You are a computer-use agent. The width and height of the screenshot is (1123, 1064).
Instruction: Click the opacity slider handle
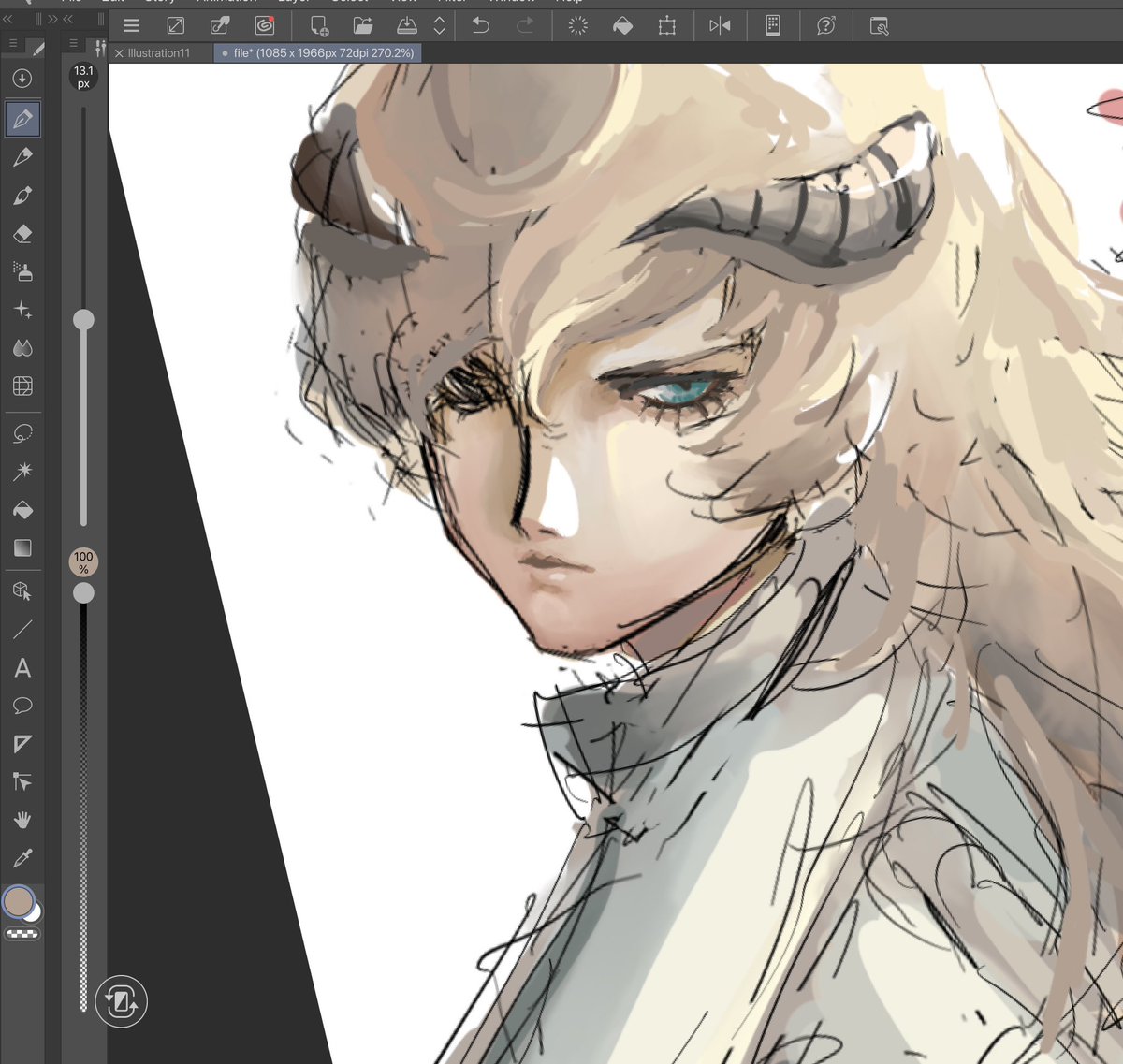click(x=83, y=592)
